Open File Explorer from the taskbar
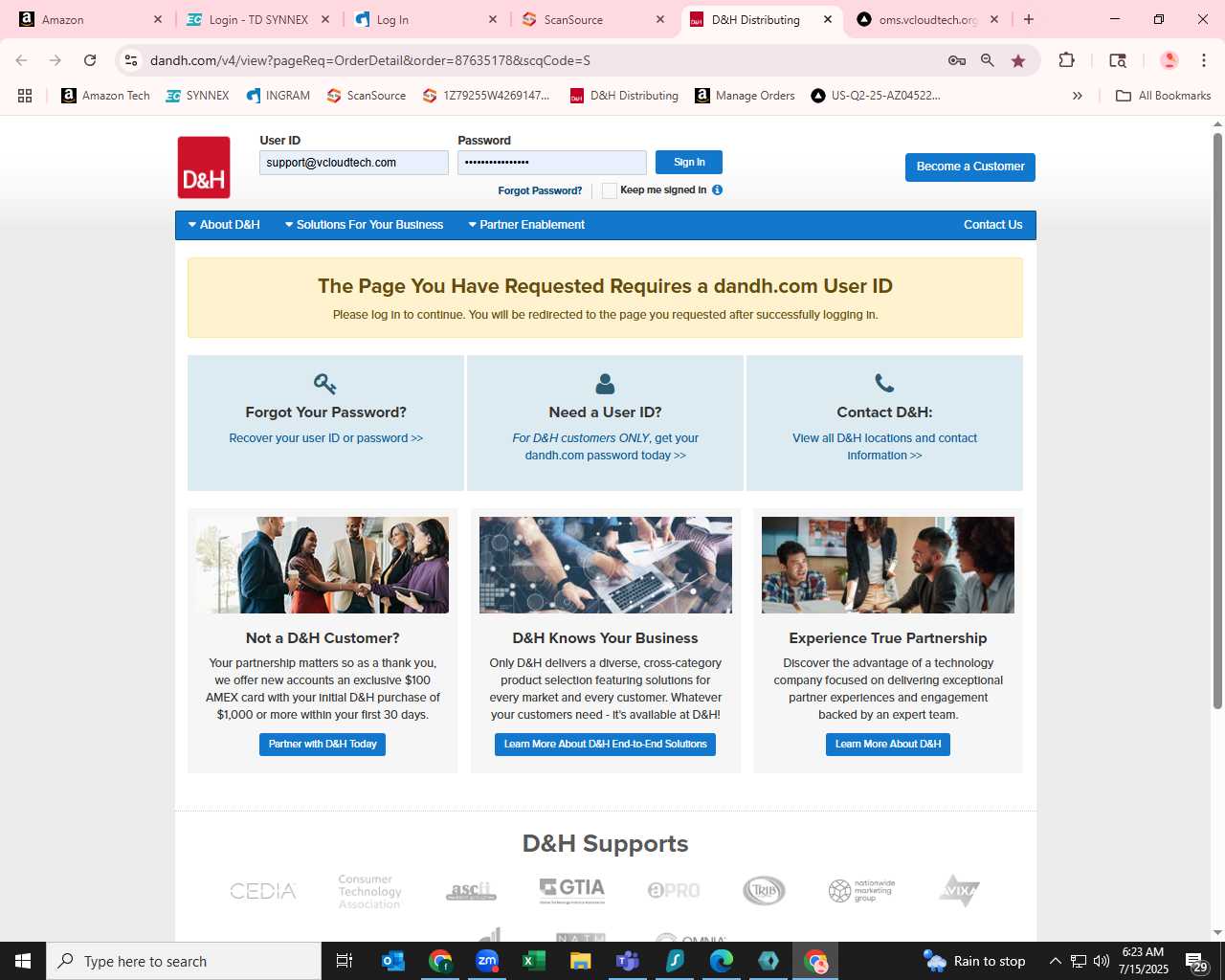 581,961
